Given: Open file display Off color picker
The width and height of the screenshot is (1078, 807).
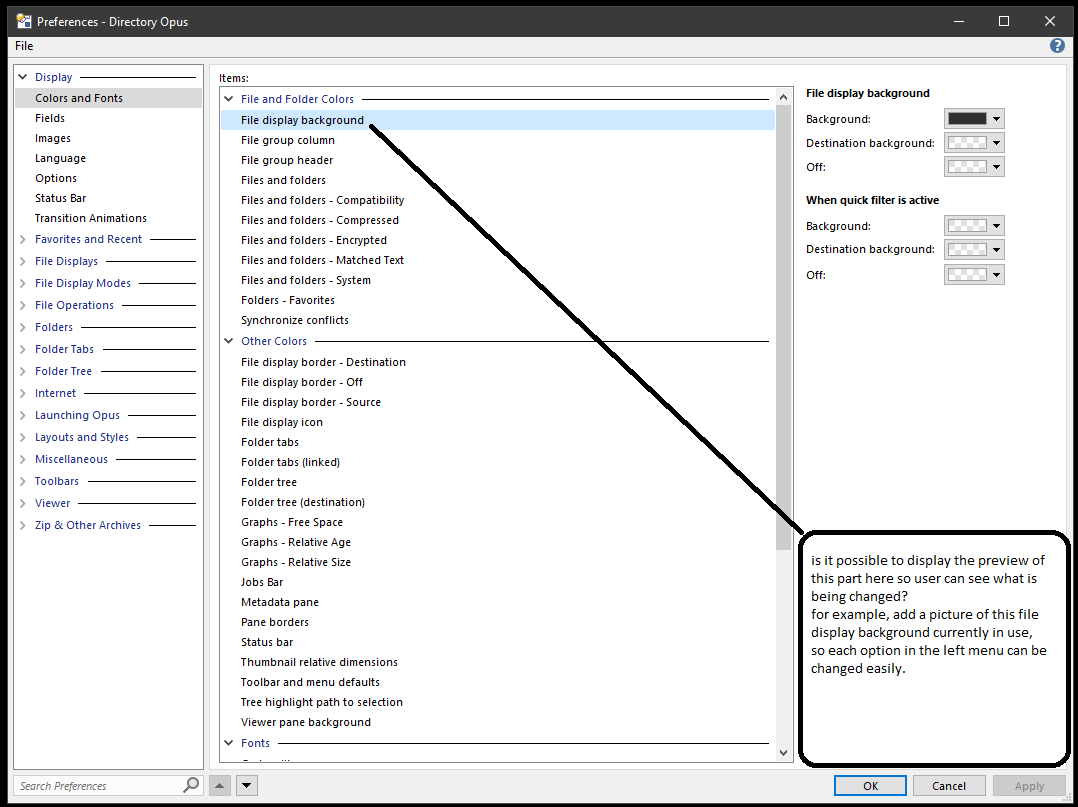Looking at the screenshot, I should click(x=974, y=167).
